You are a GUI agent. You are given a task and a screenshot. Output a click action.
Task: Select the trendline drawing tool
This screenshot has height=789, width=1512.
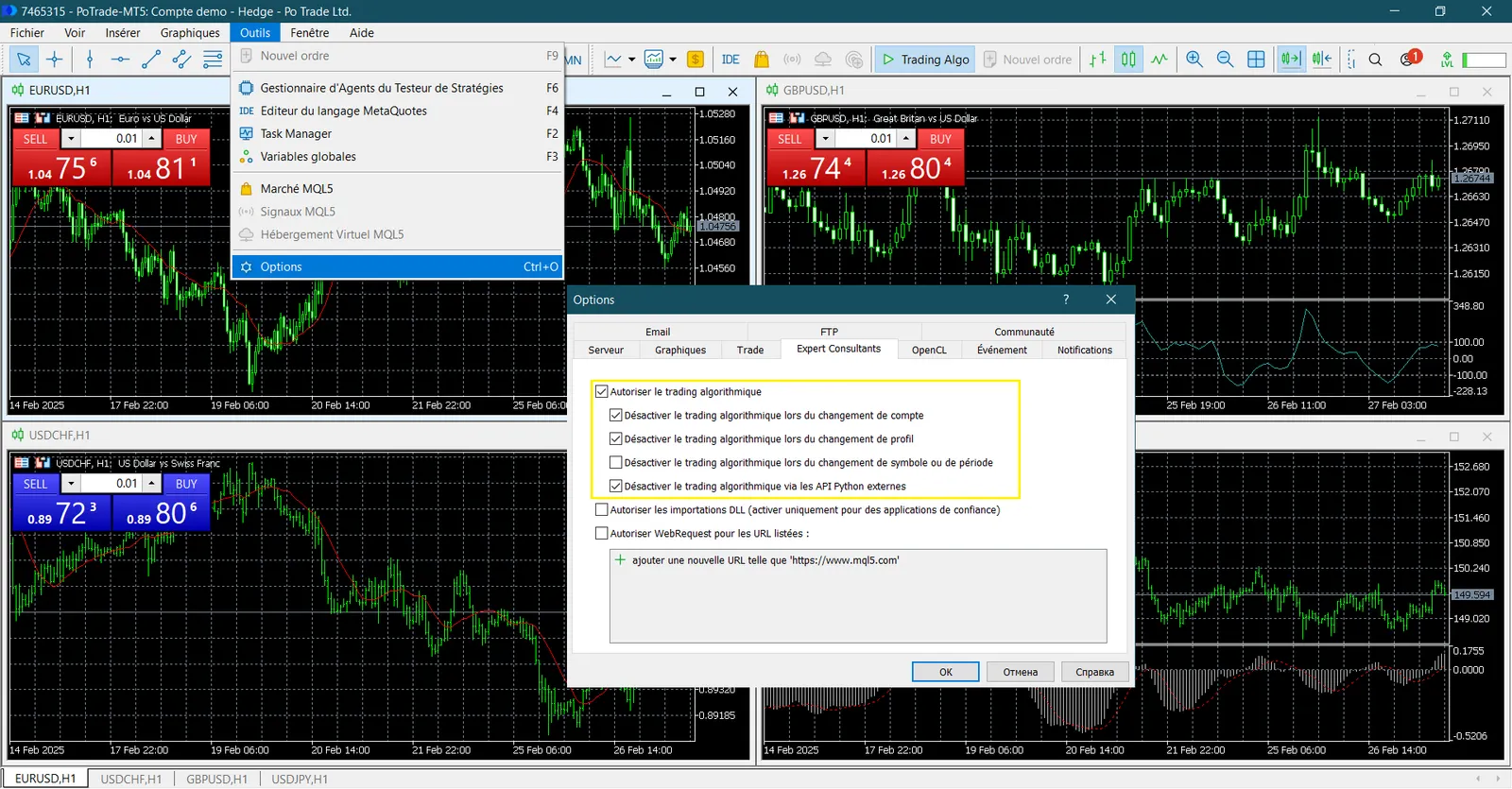tap(150, 60)
